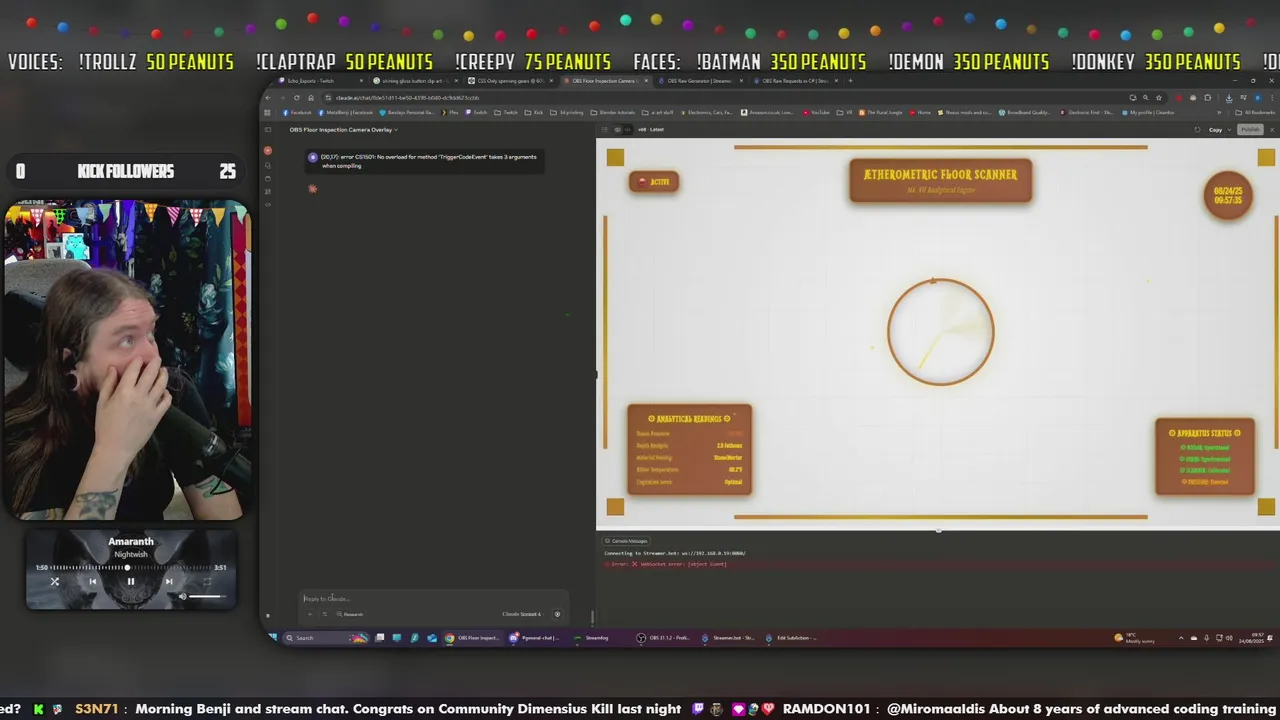Click the Publish button
This screenshot has height=720, width=1280.
tap(1251, 129)
